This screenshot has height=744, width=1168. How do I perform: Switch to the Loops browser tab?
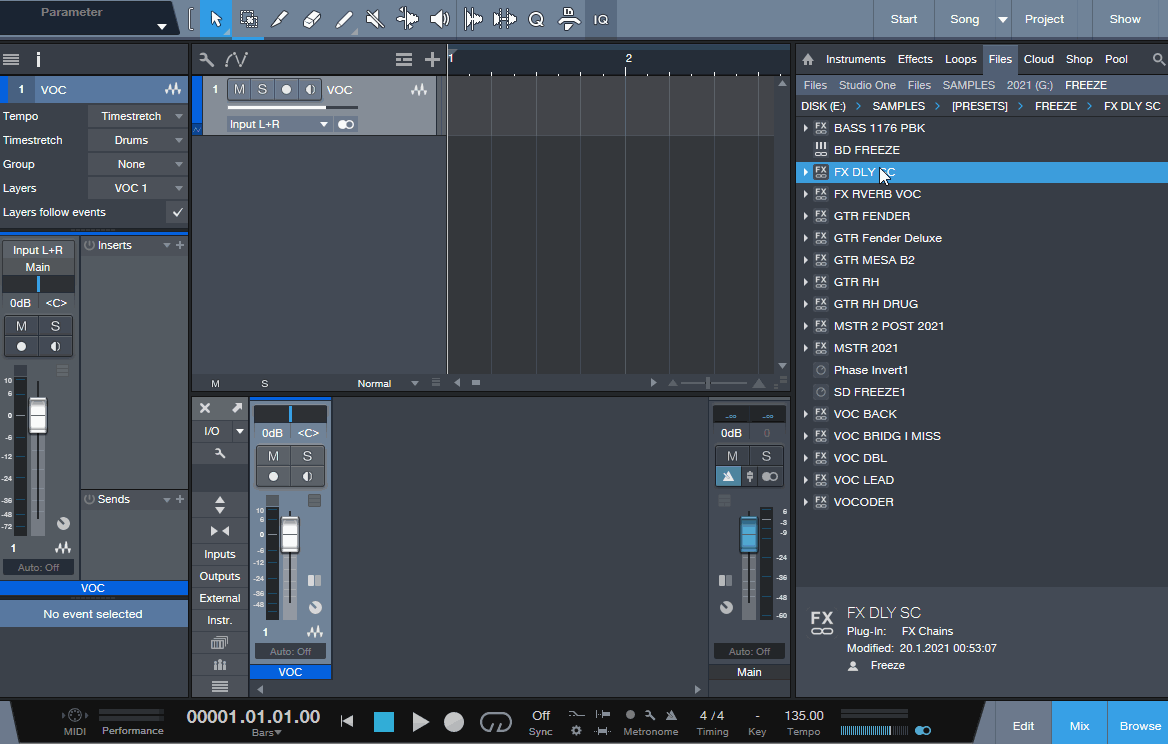[x=960, y=60]
